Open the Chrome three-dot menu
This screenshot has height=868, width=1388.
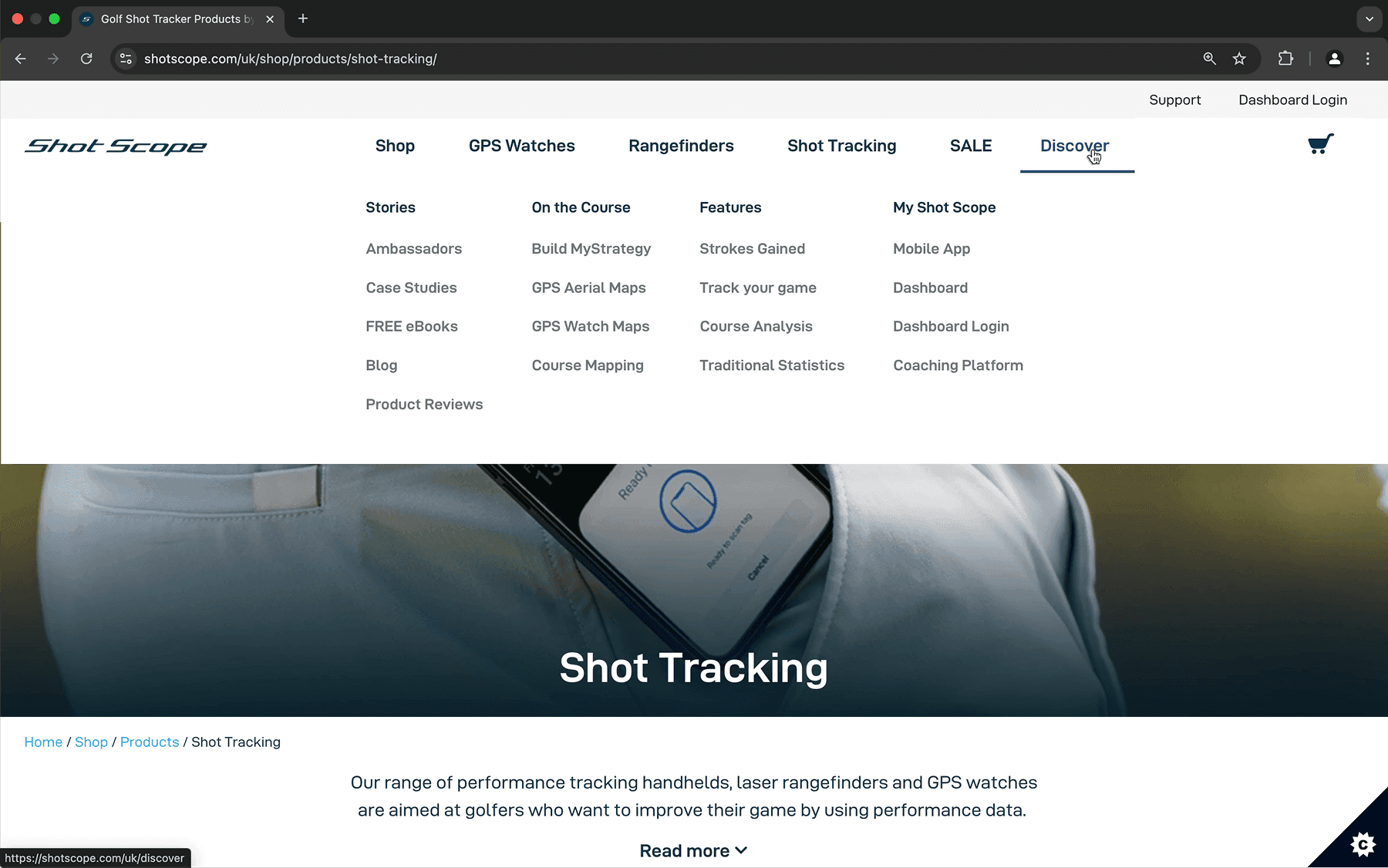point(1368,59)
